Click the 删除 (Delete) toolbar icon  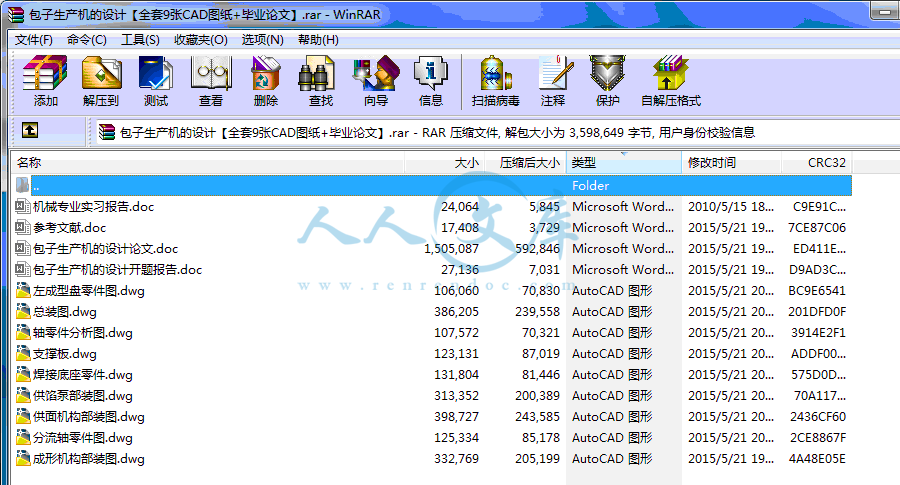pos(266,73)
